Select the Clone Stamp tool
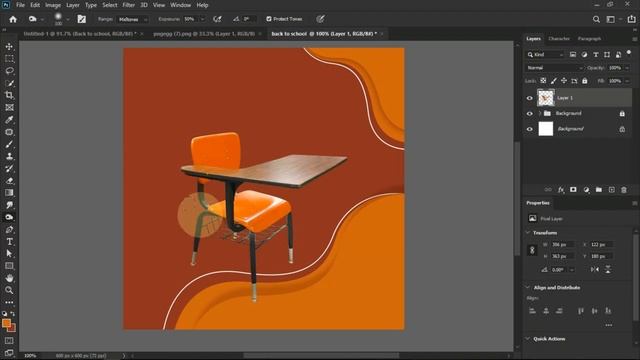640x360 pixels. tap(9, 156)
